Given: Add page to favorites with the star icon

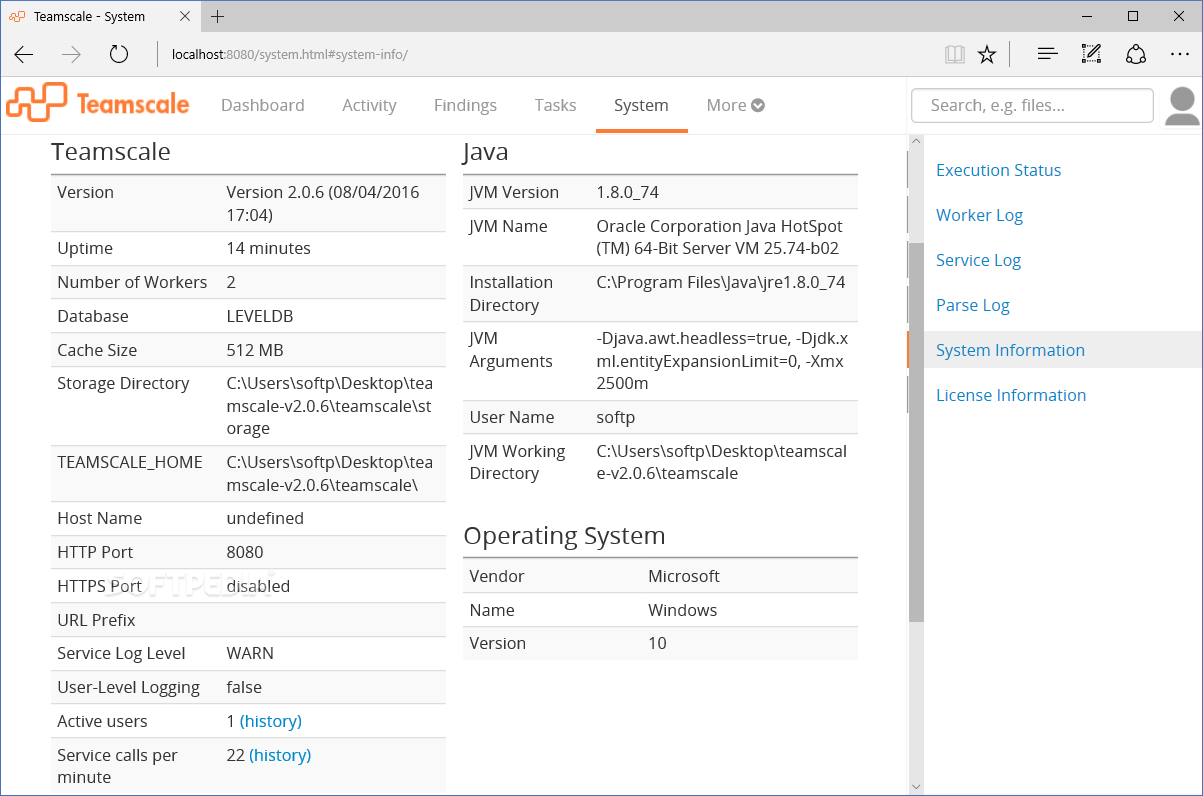Looking at the screenshot, I should [987, 55].
